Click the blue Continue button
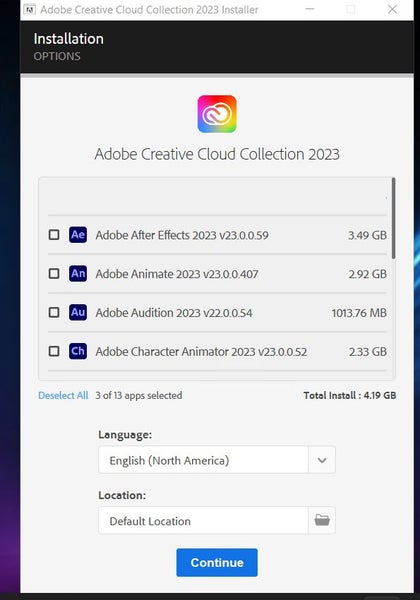This screenshot has height=600, width=420. coord(217,562)
